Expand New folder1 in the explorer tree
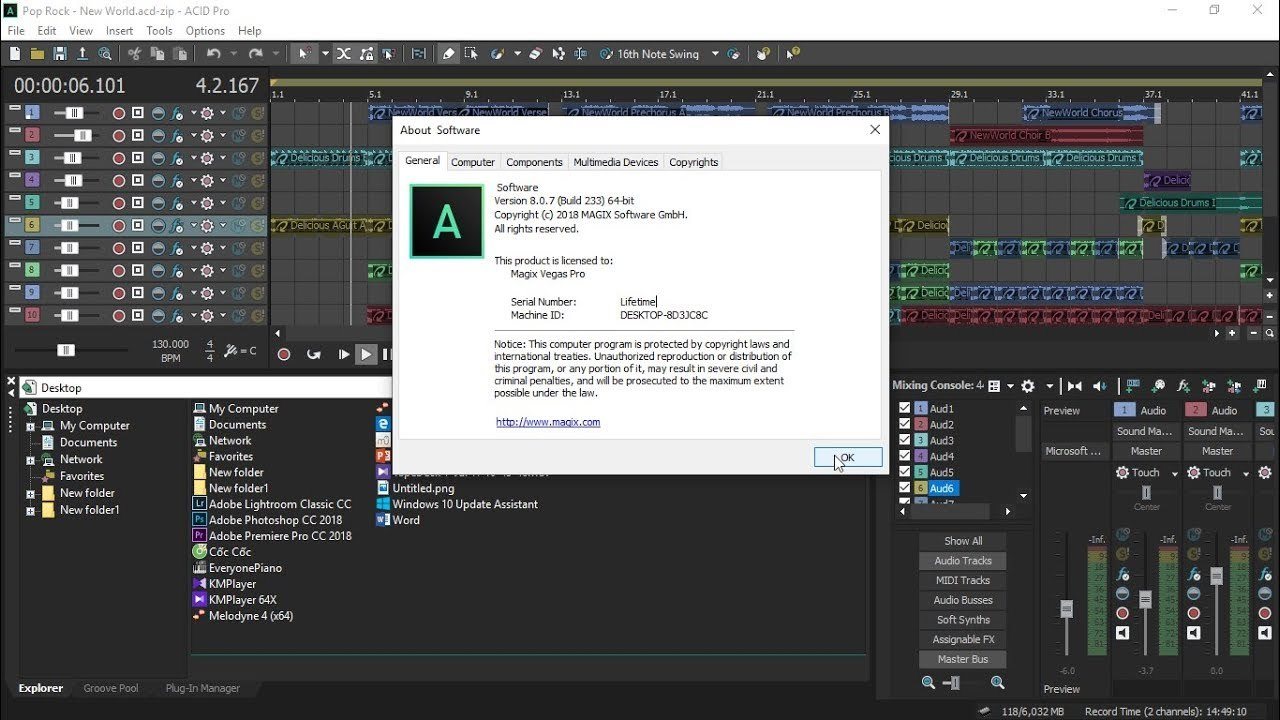 tap(31, 510)
